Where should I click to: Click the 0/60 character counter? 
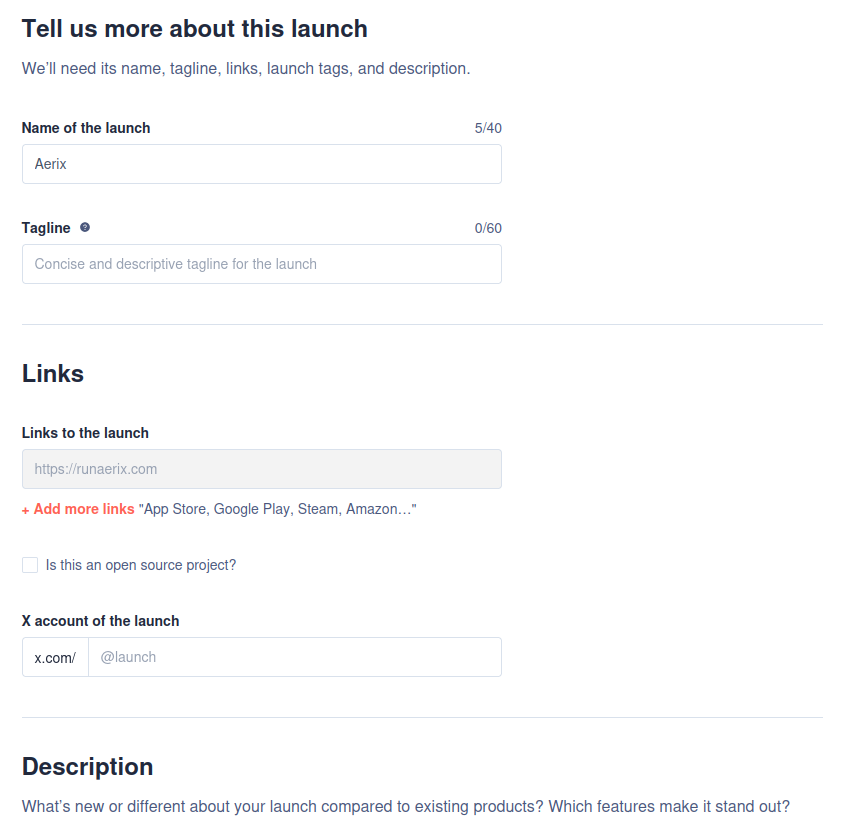489,228
